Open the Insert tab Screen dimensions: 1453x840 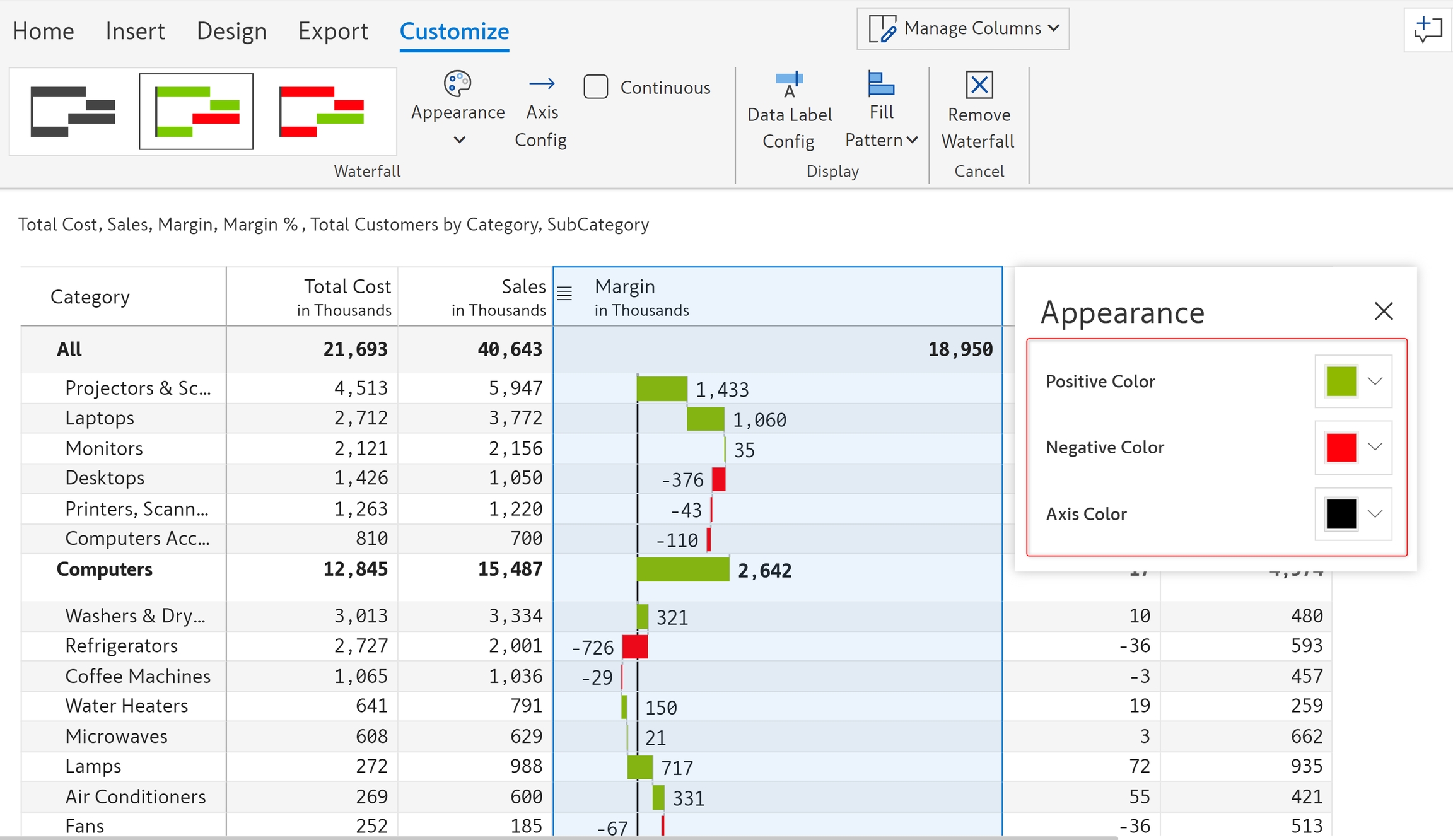point(135,31)
